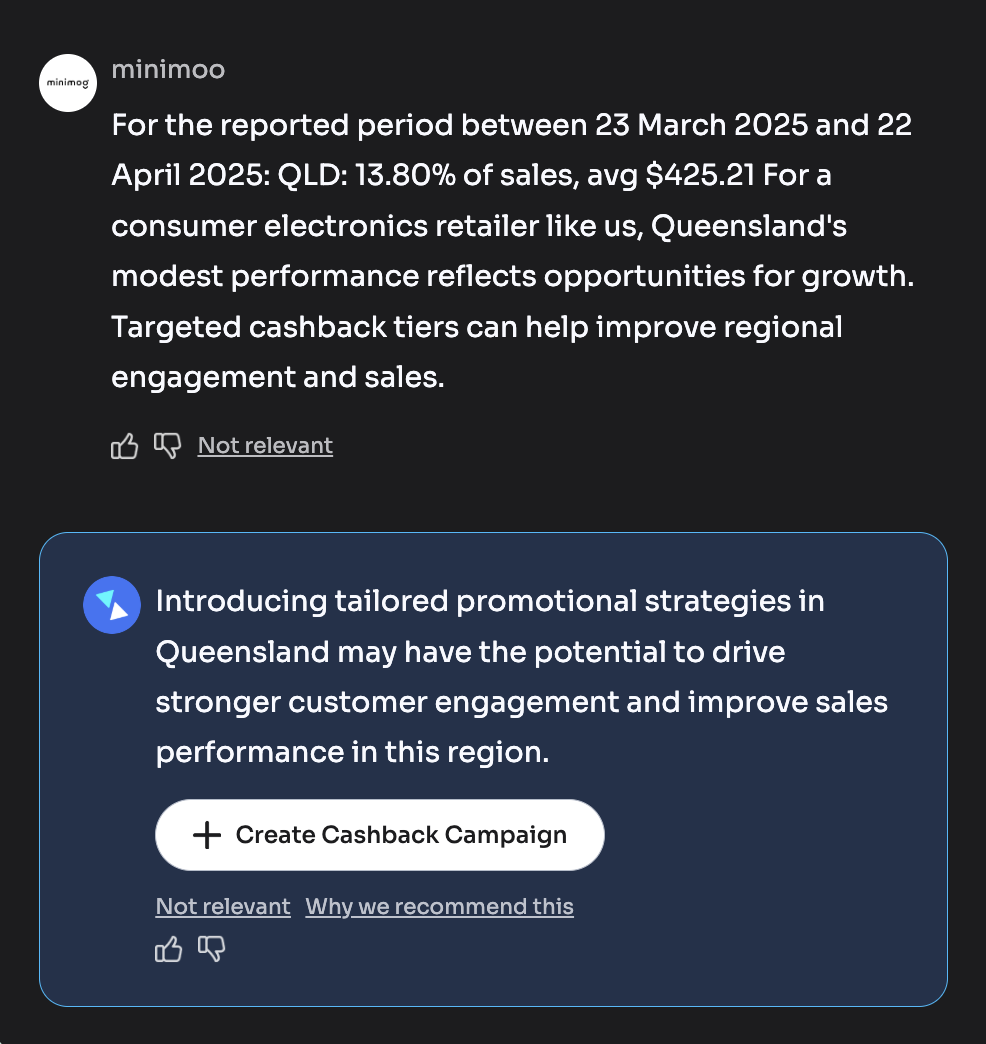Click "Queensland" in the recommendation card text
The width and height of the screenshot is (986, 1044).
click(x=242, y=652)
